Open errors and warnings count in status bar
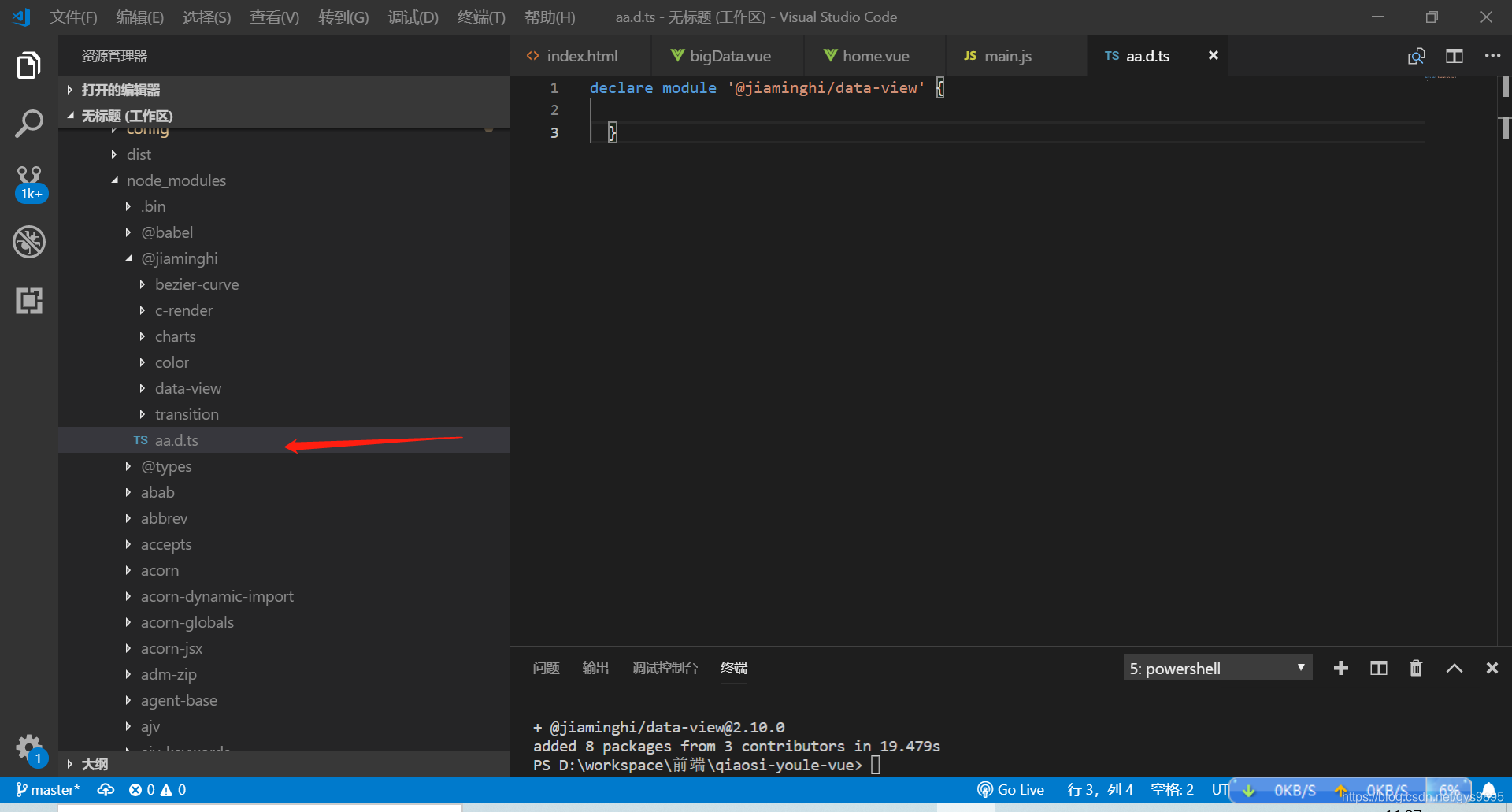Viewport: 1512px width, 812px height. [x=157, y=789]
